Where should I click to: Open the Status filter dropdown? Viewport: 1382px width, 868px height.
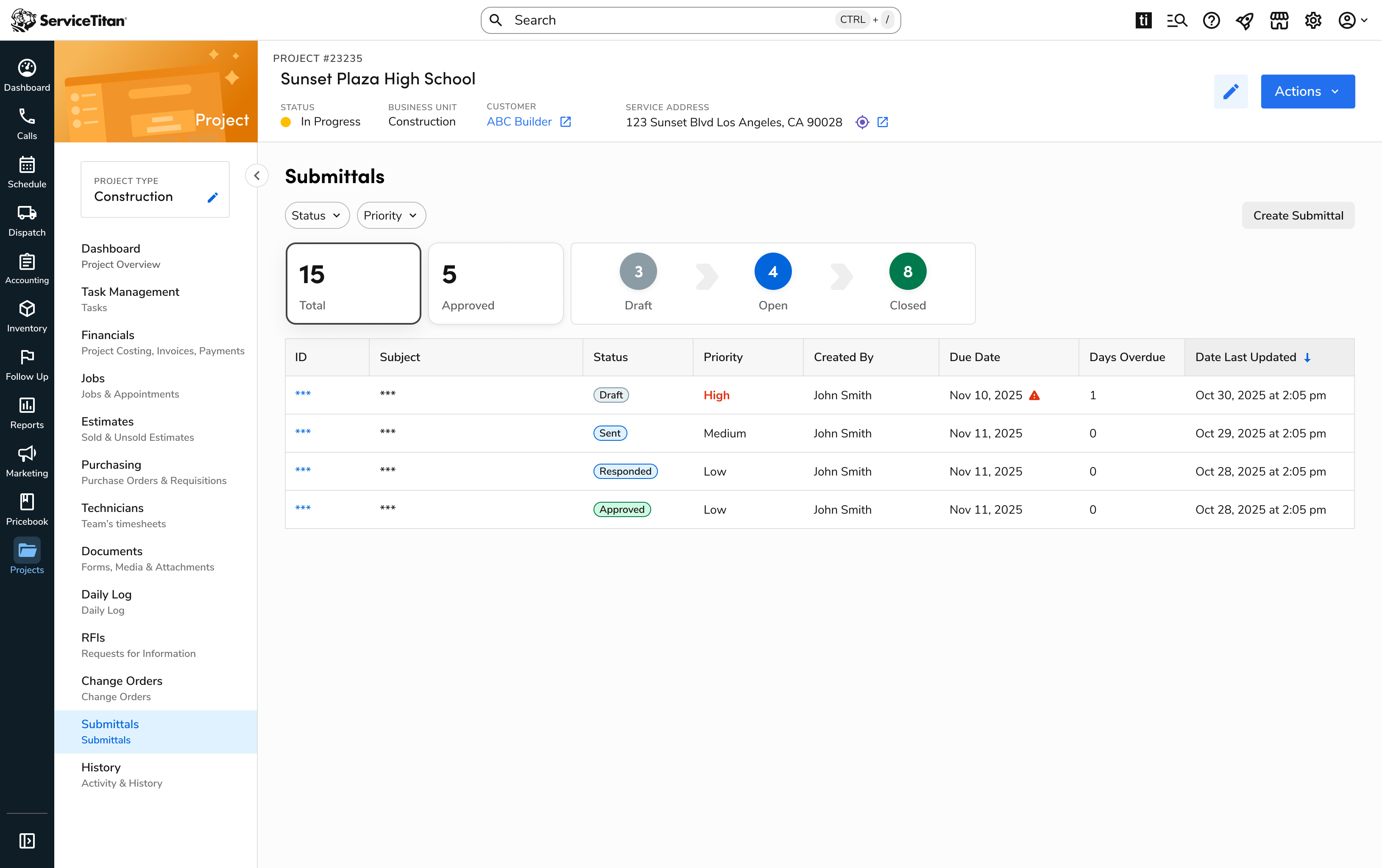coord(317,216)
